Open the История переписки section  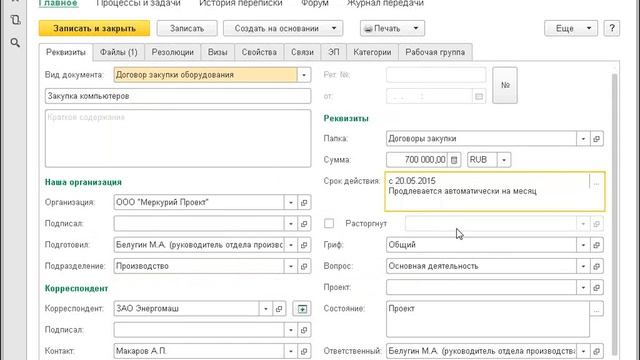click(241, 3)
